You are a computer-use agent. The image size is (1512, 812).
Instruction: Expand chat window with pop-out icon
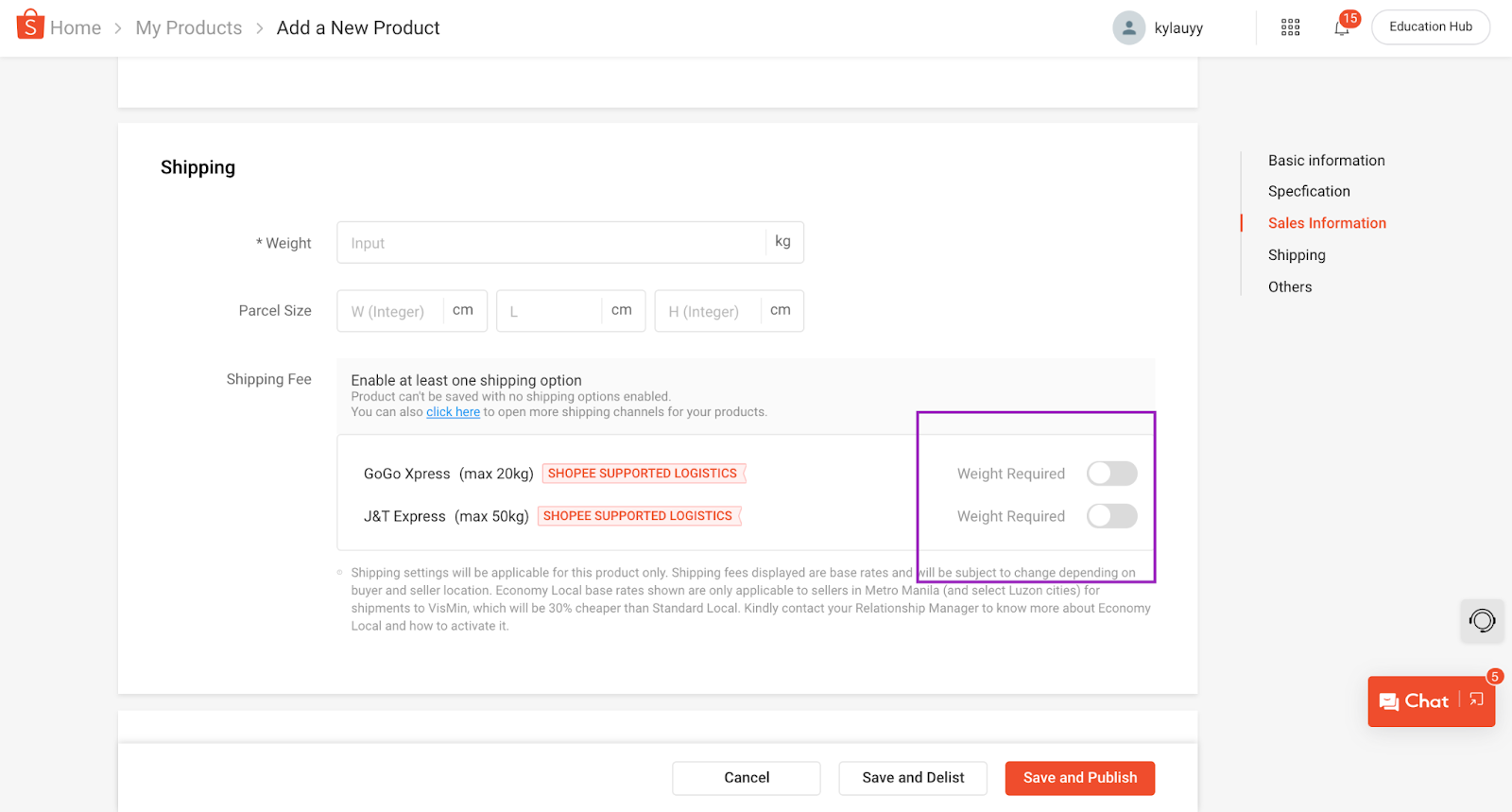1476,700
